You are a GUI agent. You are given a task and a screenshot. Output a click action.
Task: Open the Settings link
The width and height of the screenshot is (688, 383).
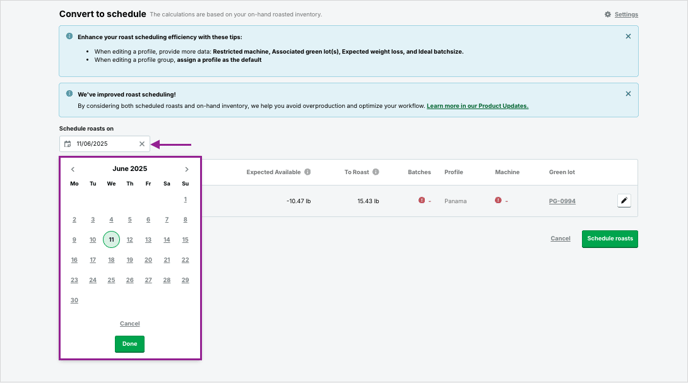coord(626,14)
